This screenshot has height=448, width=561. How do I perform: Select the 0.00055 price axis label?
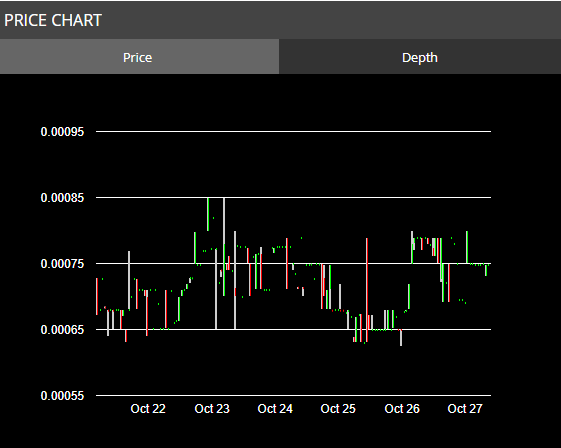pyautogui.click(x=62, y=396)
